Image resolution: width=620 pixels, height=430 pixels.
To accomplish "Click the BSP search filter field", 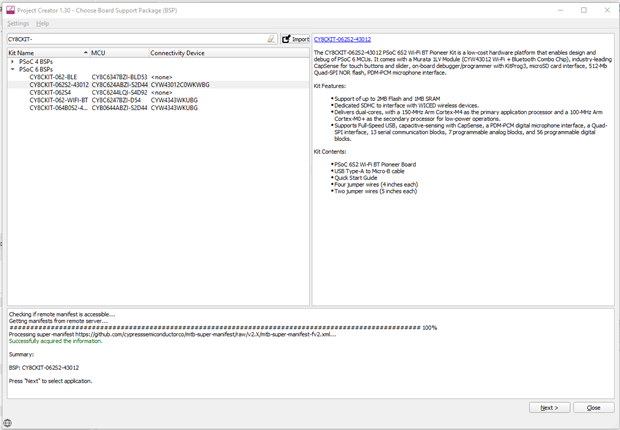I will tap(137, 39).
